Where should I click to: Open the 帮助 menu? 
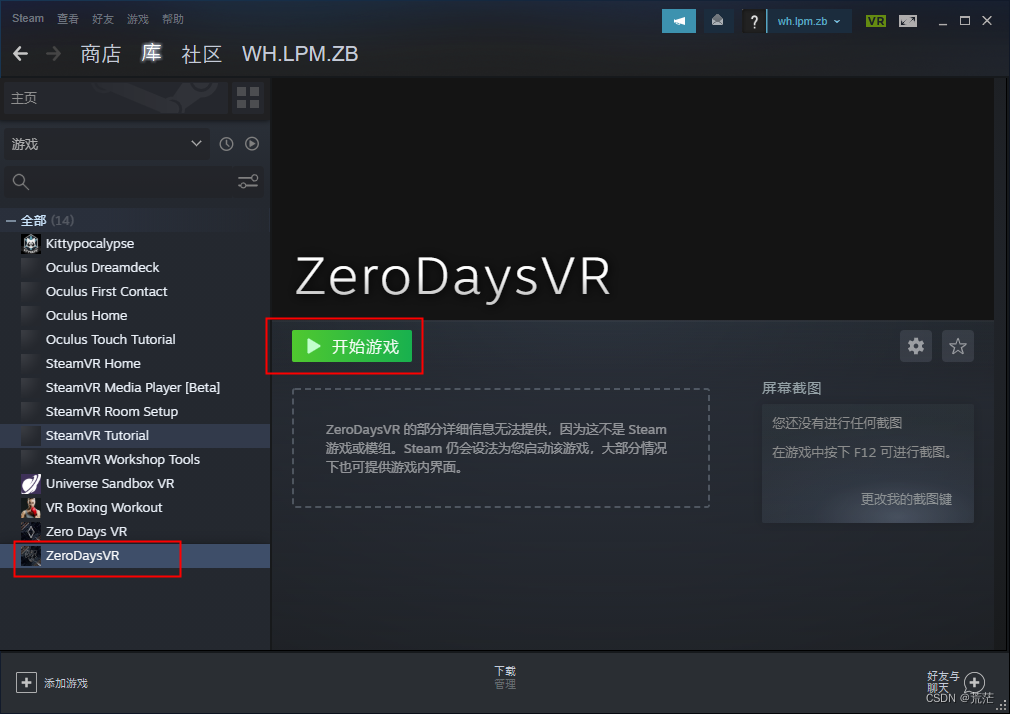tap(173, 19)
